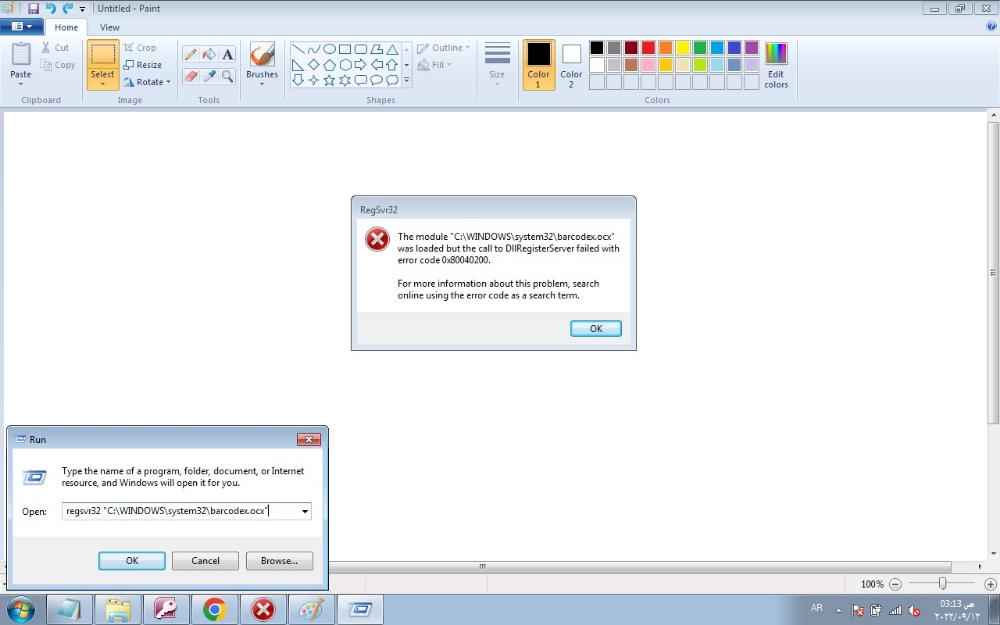Select the Color 2 background box
Viewport: 1000px width, 625px height.
click(x=571, y=64)
